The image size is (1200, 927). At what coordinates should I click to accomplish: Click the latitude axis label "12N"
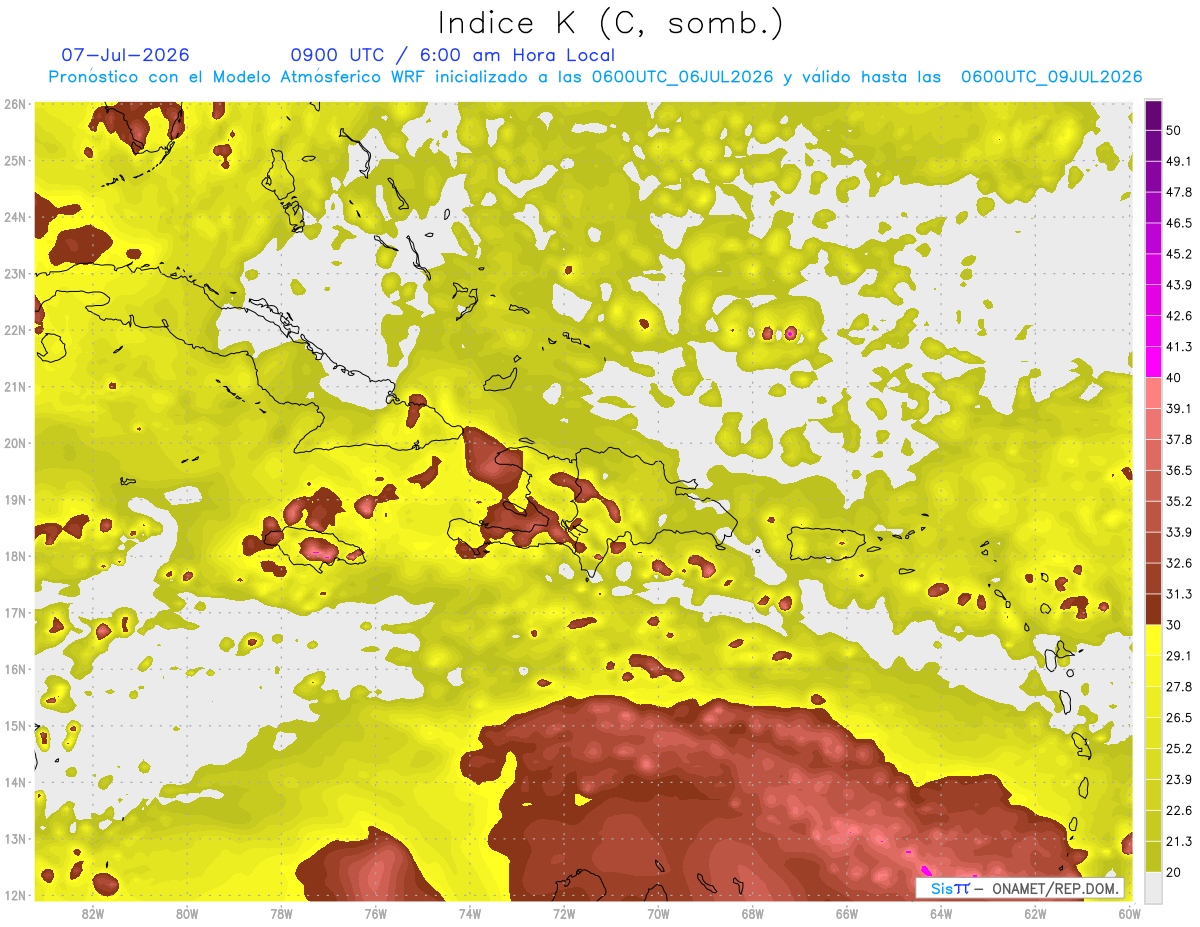[x=15, y=895]
